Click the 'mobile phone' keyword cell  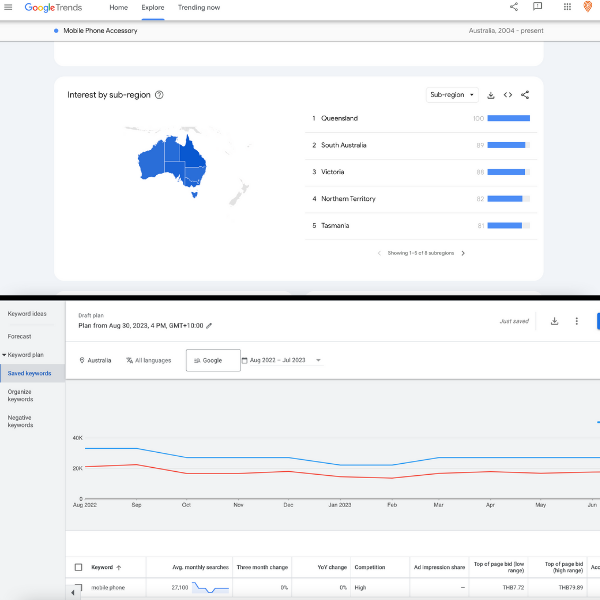[x=108, y=587]
